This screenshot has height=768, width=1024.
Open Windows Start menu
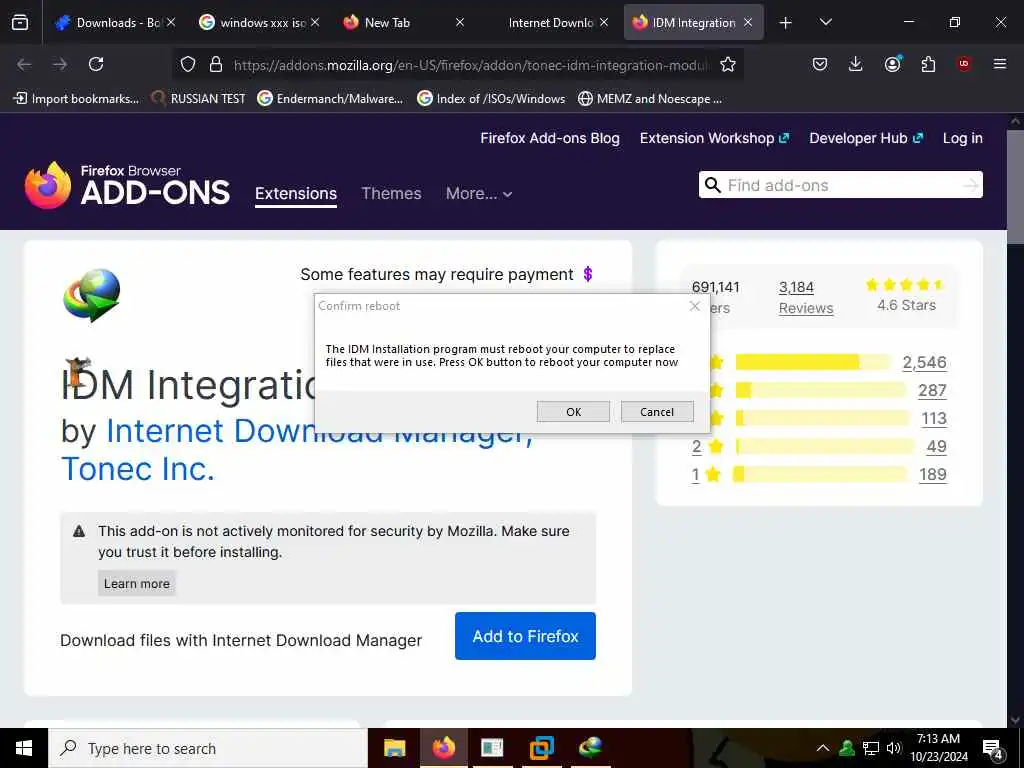click(x=24, y=748)
